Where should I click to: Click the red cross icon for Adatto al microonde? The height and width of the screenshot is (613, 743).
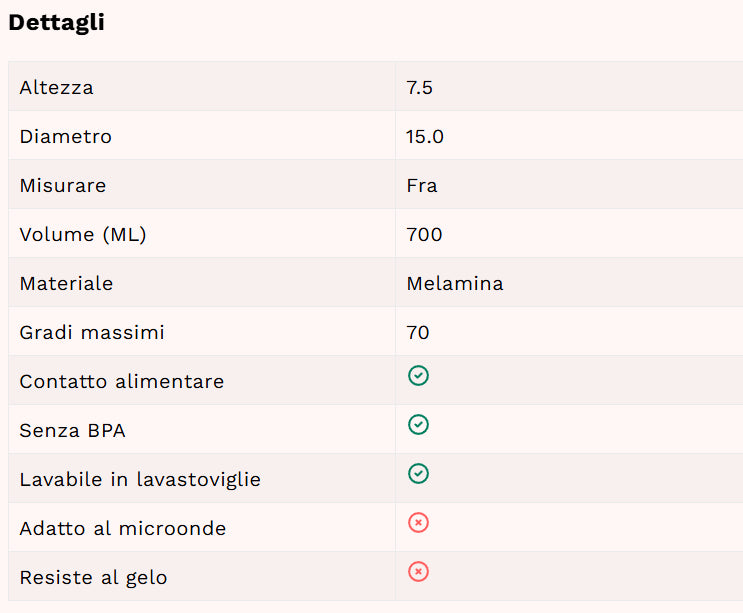(418, 523)
